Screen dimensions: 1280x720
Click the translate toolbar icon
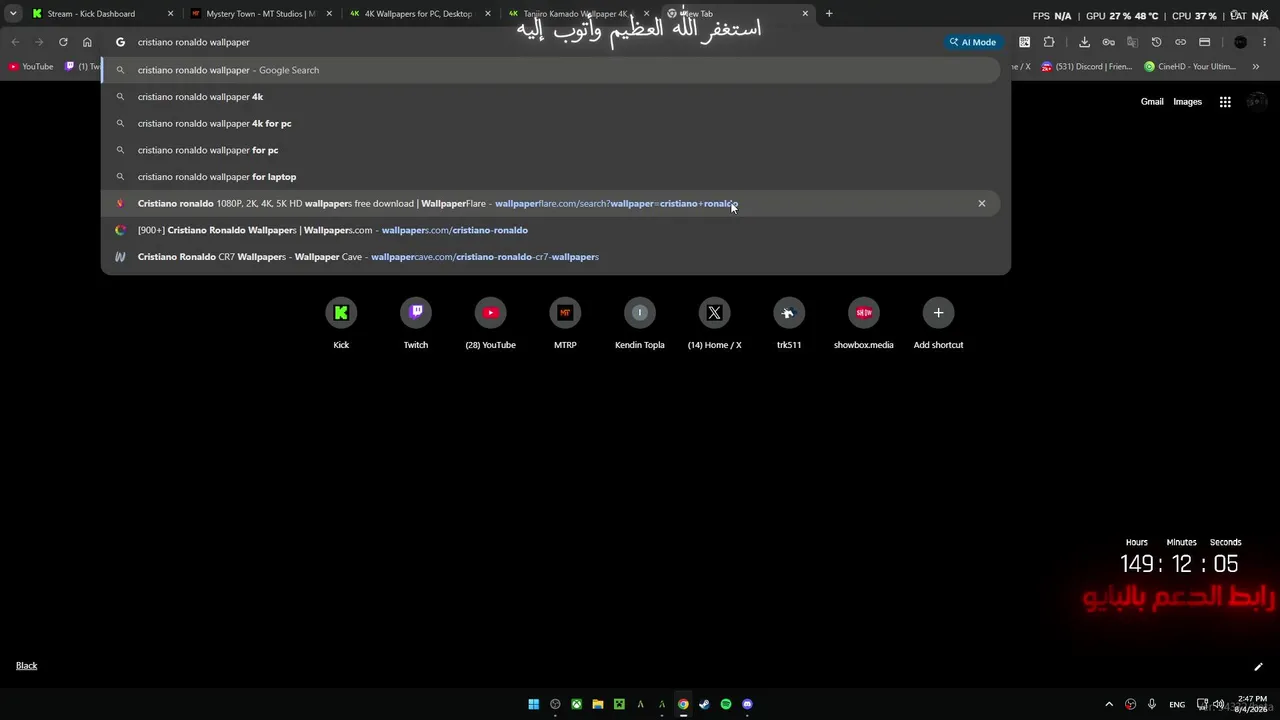(1132, 42)
